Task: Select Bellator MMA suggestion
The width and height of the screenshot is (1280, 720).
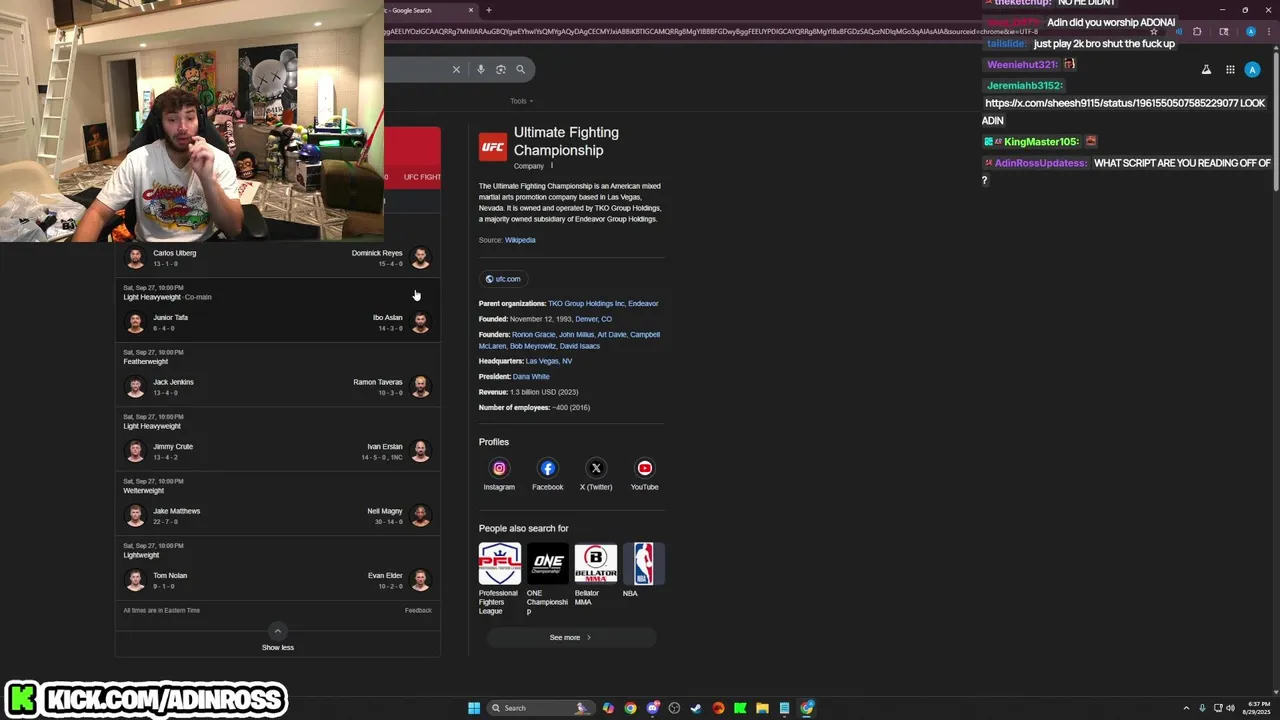Action: point(596,574)
